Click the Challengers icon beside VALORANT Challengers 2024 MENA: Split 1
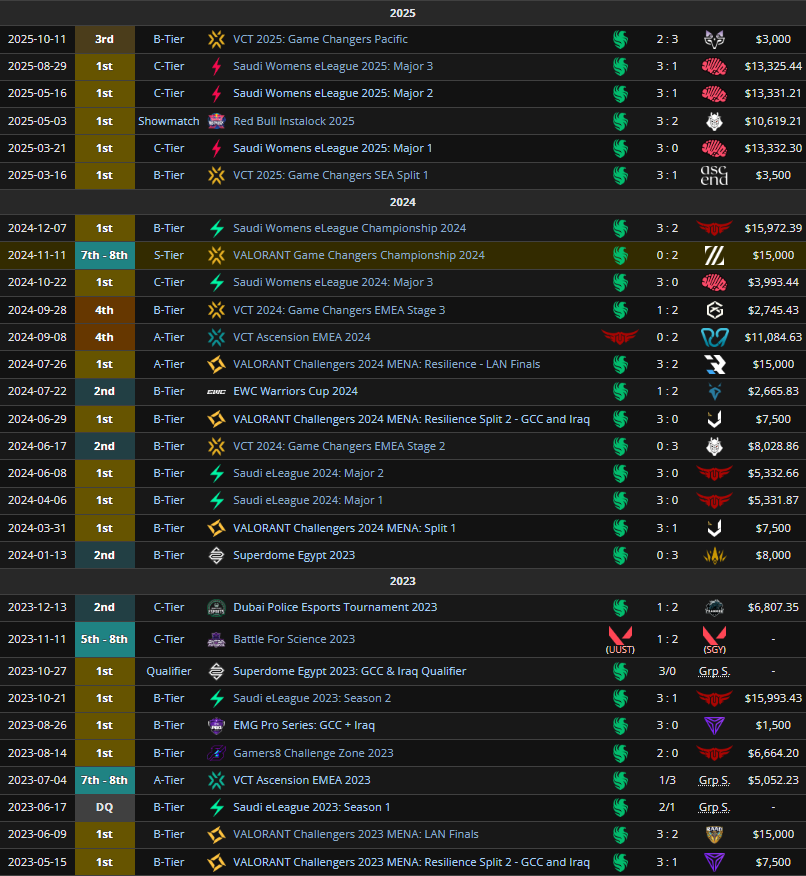 pos(216,528)
